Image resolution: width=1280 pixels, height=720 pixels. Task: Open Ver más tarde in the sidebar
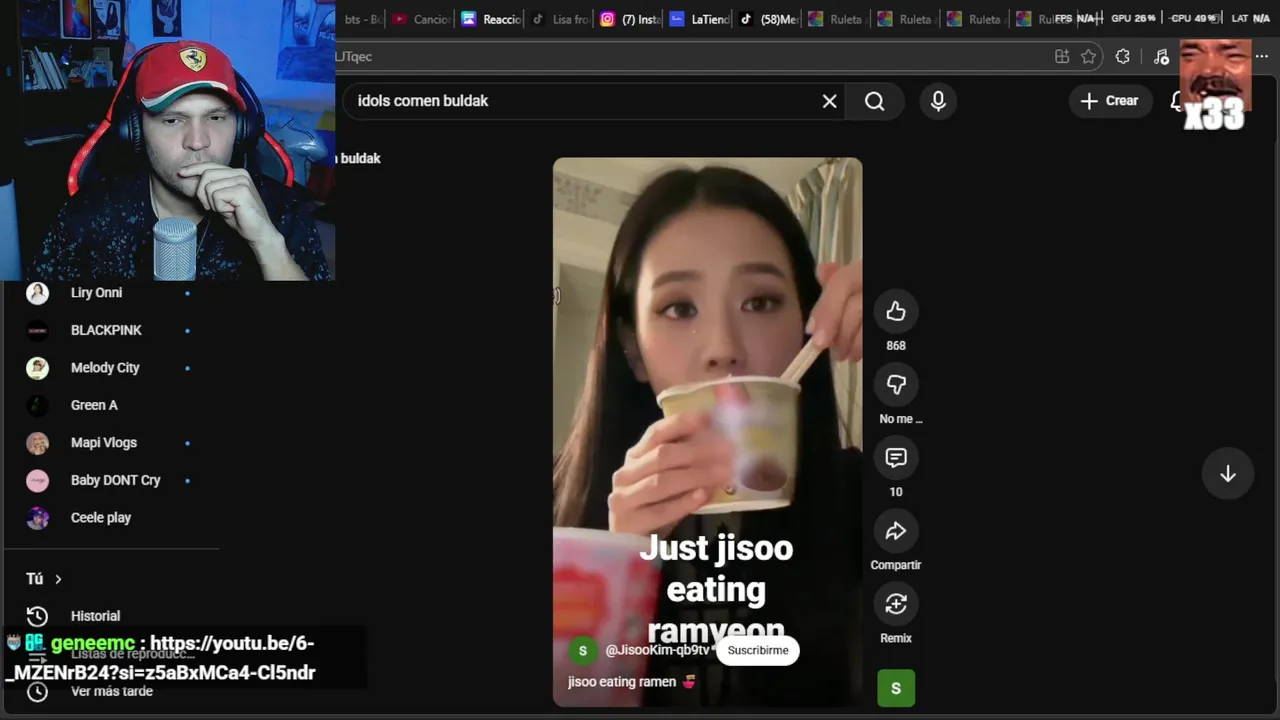(112, 691)
